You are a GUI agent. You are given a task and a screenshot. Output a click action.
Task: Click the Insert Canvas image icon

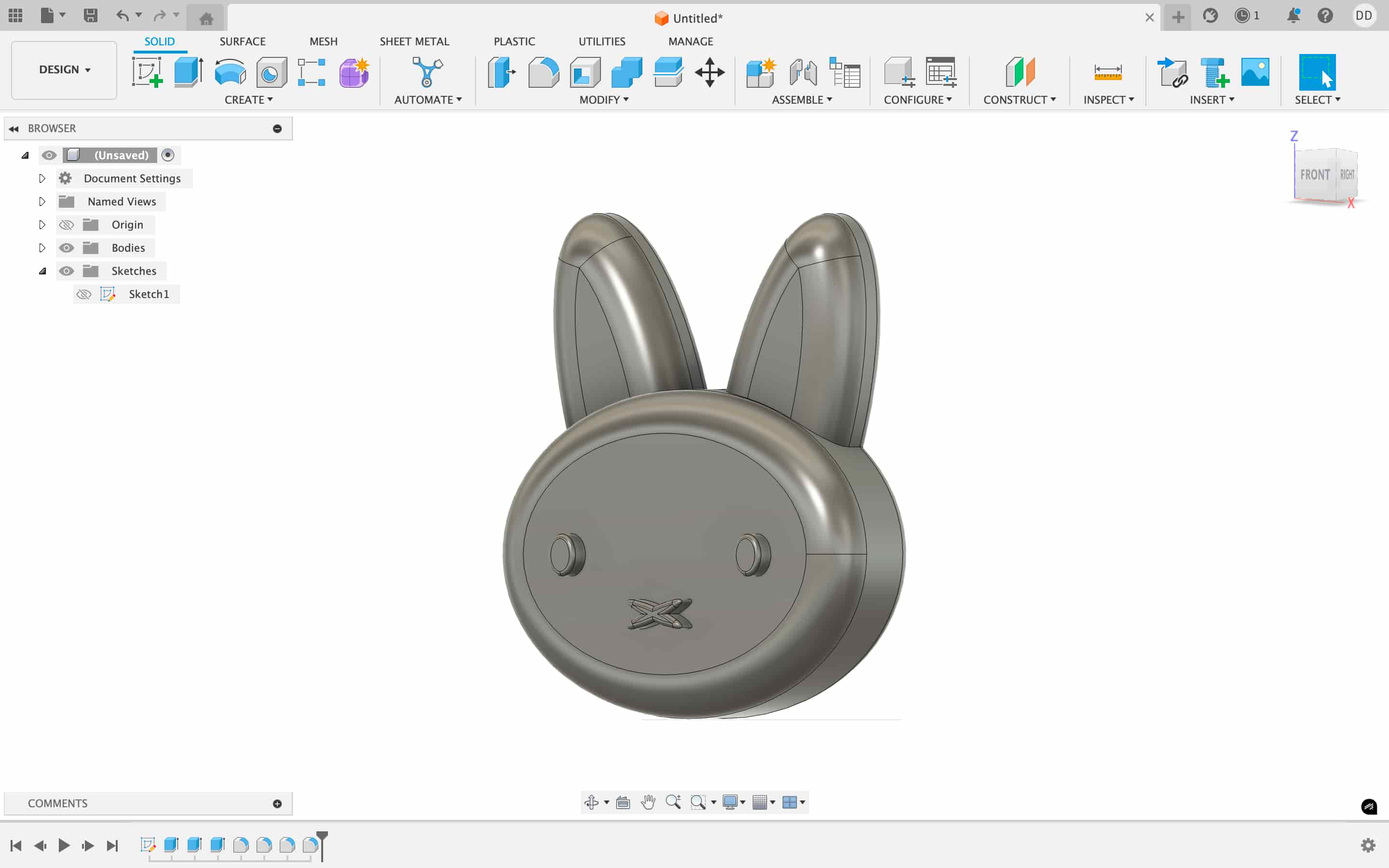pyautogui.click(x=1255, y=72)
